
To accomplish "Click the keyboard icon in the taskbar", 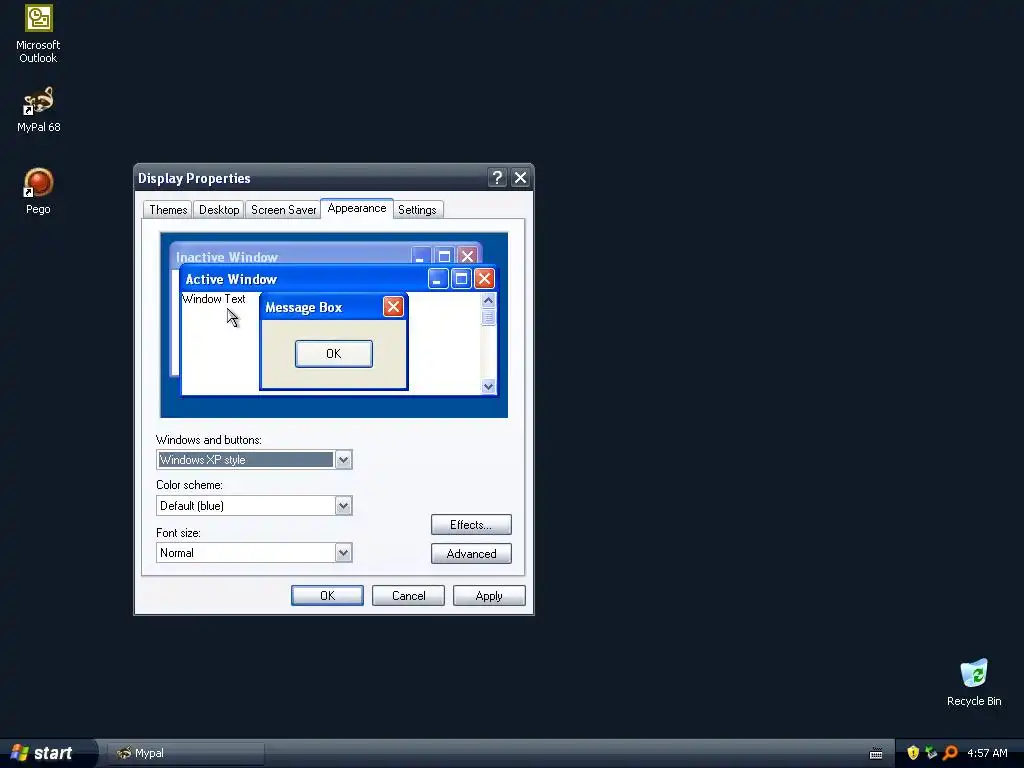I will click(876, 754).
